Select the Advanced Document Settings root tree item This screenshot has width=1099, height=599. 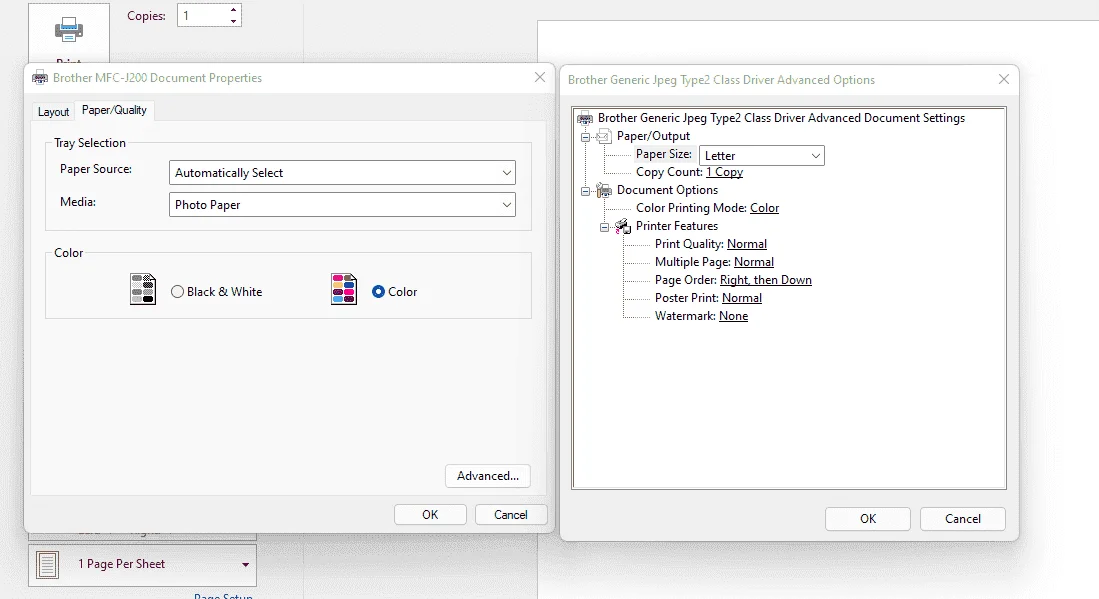pyautogui.click(x=781, y=118)
